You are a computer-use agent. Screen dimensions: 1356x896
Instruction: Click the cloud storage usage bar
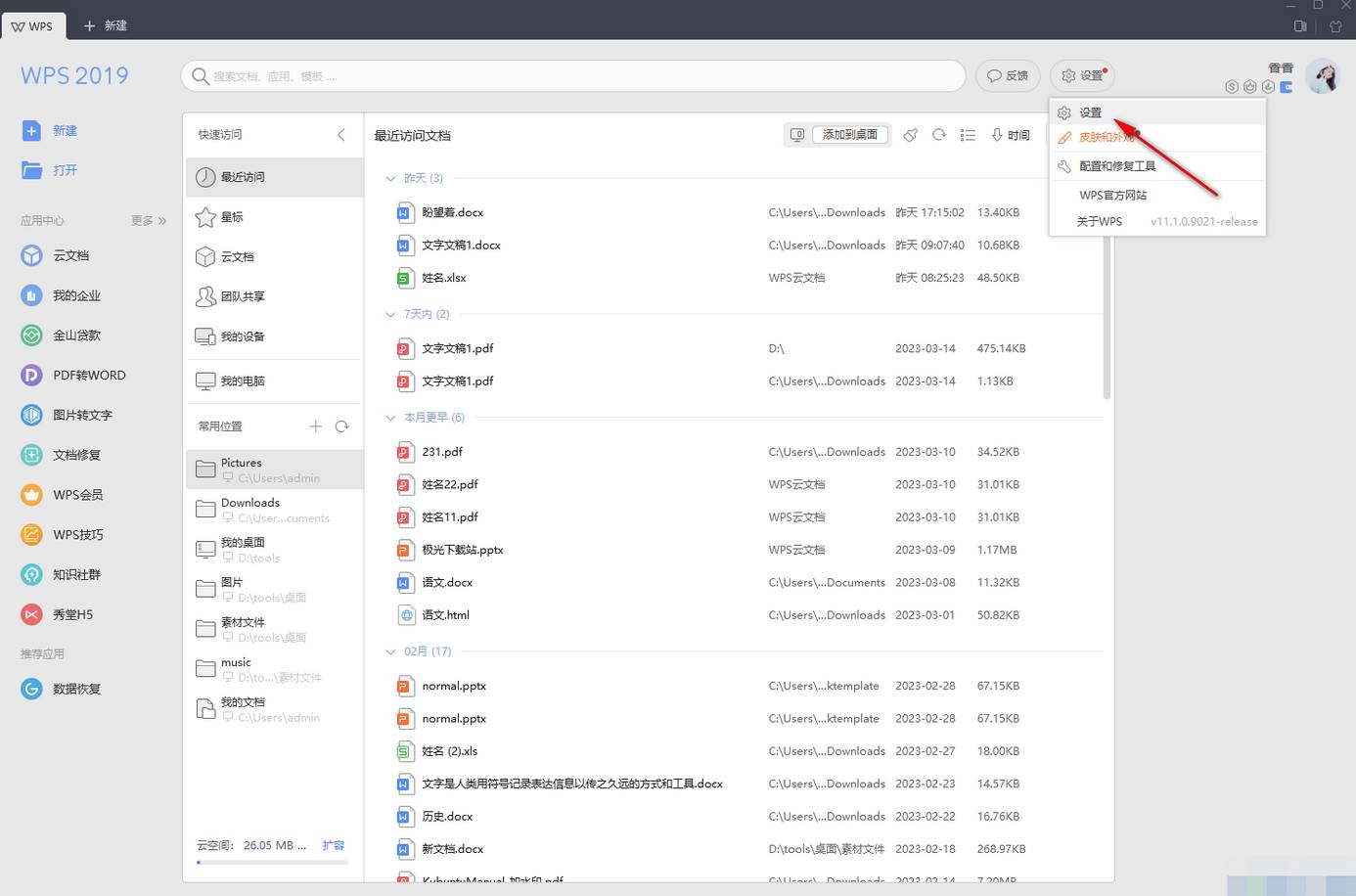click(272, 863)
